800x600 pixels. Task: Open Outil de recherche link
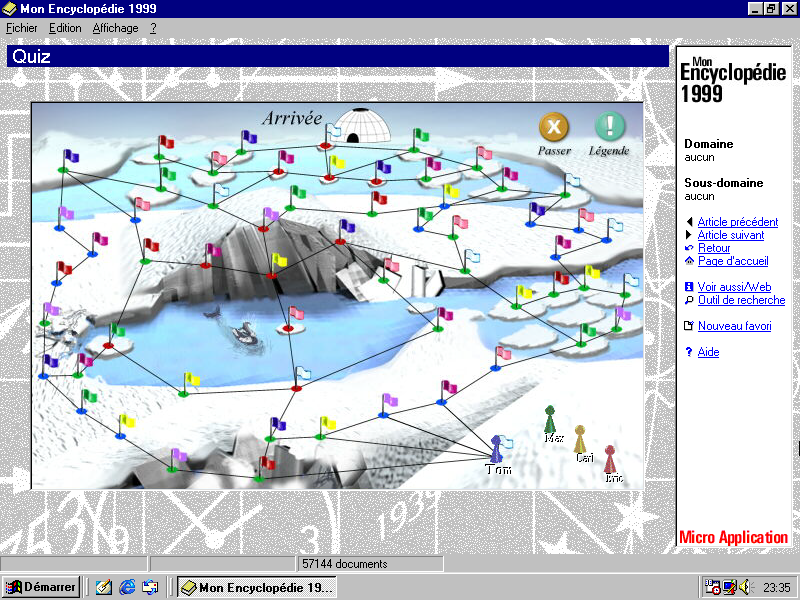click(741, 300)
